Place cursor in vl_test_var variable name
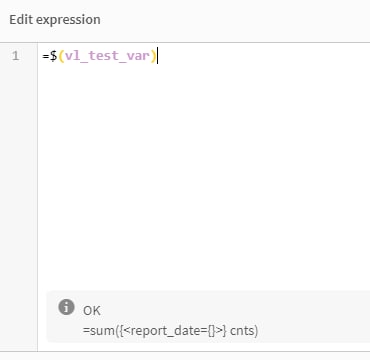370x360 pixels. [107, 56]
